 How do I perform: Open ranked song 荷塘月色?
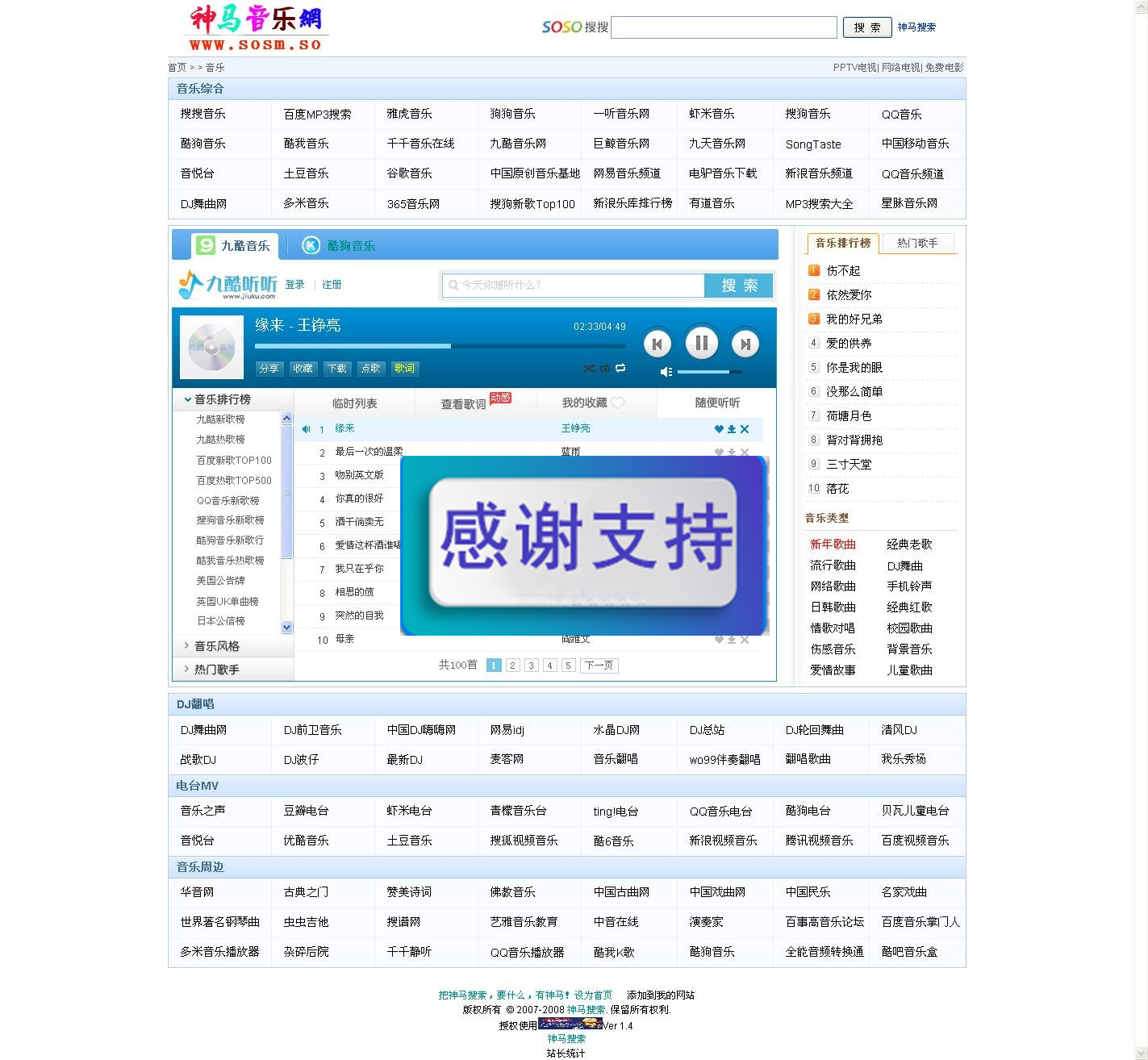pos(849,416)
